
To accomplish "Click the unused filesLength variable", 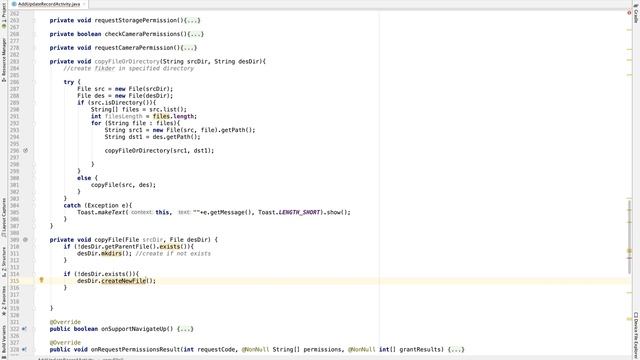I will coord(123,116).
